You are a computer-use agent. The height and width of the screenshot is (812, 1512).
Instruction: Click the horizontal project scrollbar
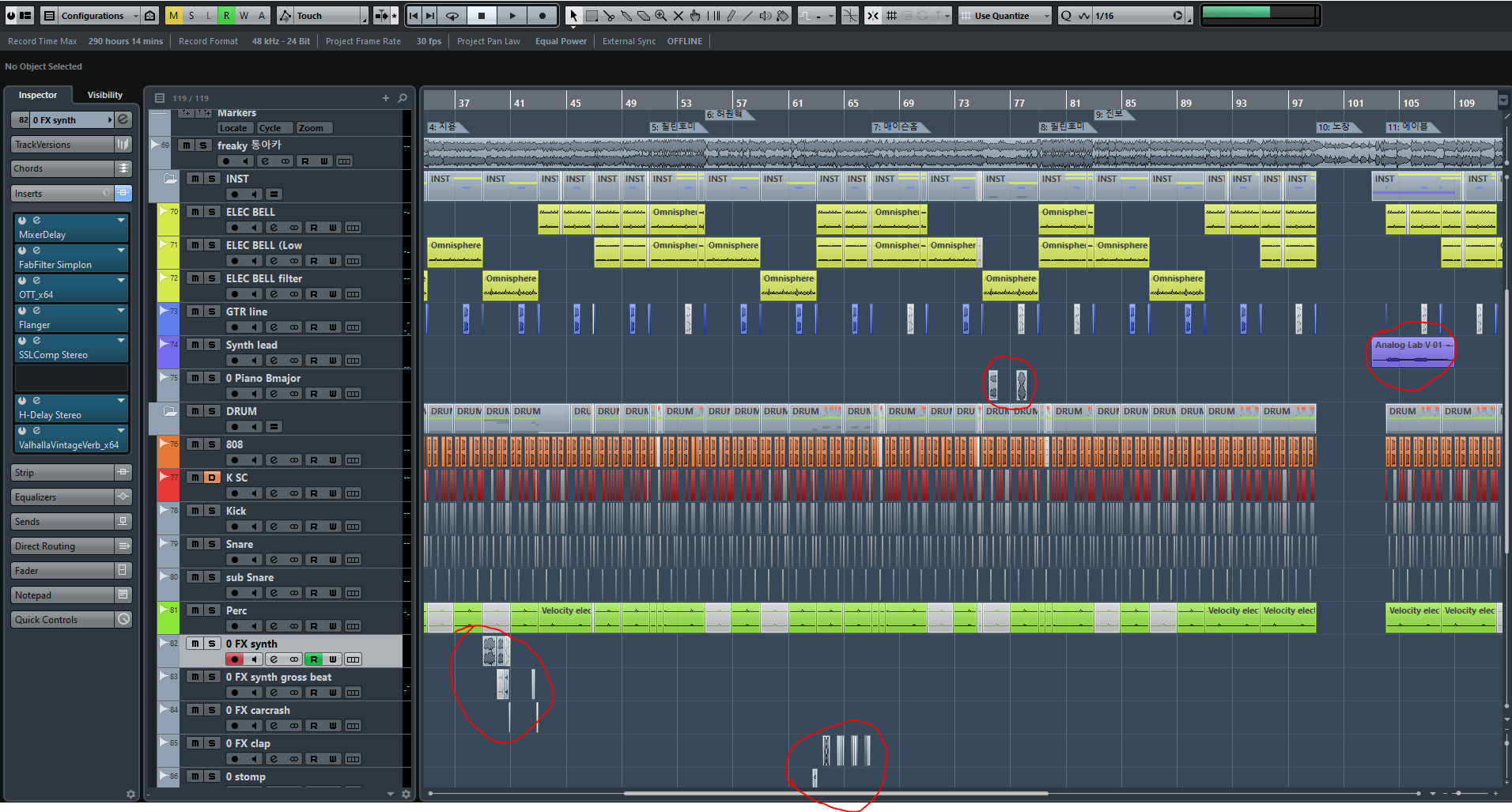836,793
